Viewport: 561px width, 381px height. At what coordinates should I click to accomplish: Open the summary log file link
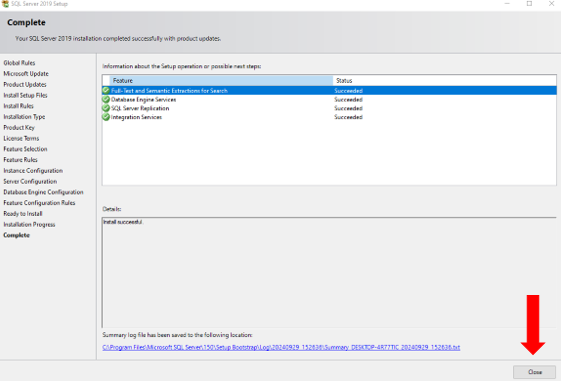point(281,347)
